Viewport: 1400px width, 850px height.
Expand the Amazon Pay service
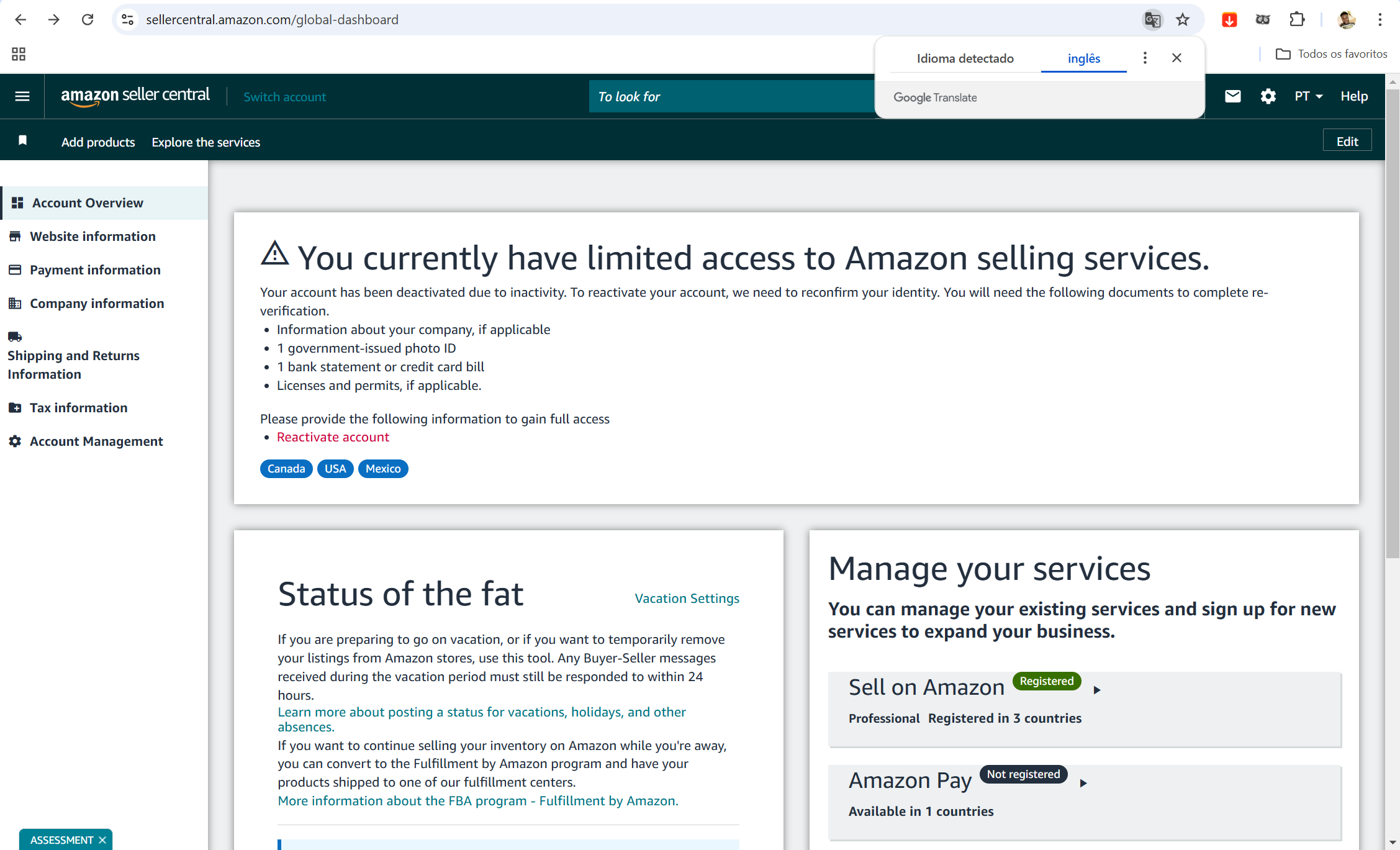coord(1083,783)
